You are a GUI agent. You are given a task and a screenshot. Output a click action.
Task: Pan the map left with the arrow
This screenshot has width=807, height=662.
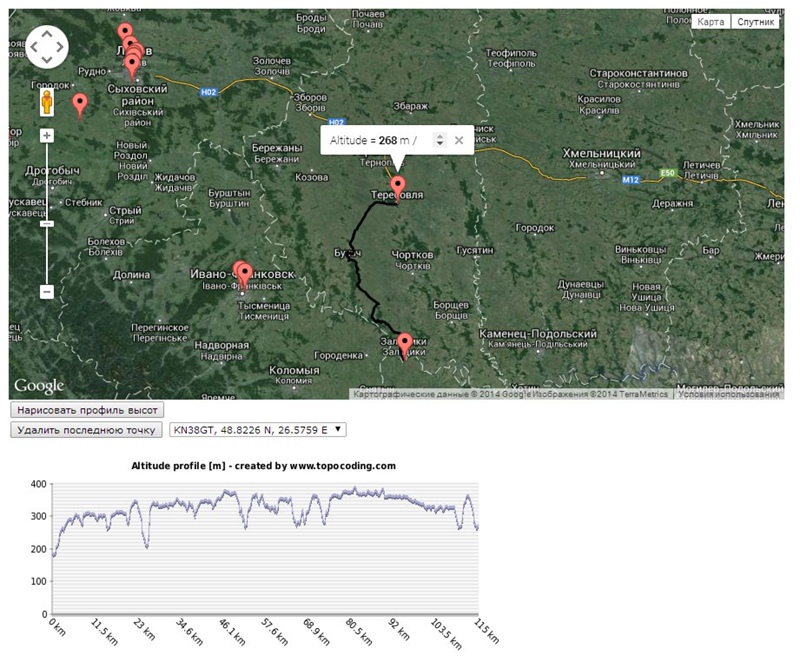(x=33, y=46)
